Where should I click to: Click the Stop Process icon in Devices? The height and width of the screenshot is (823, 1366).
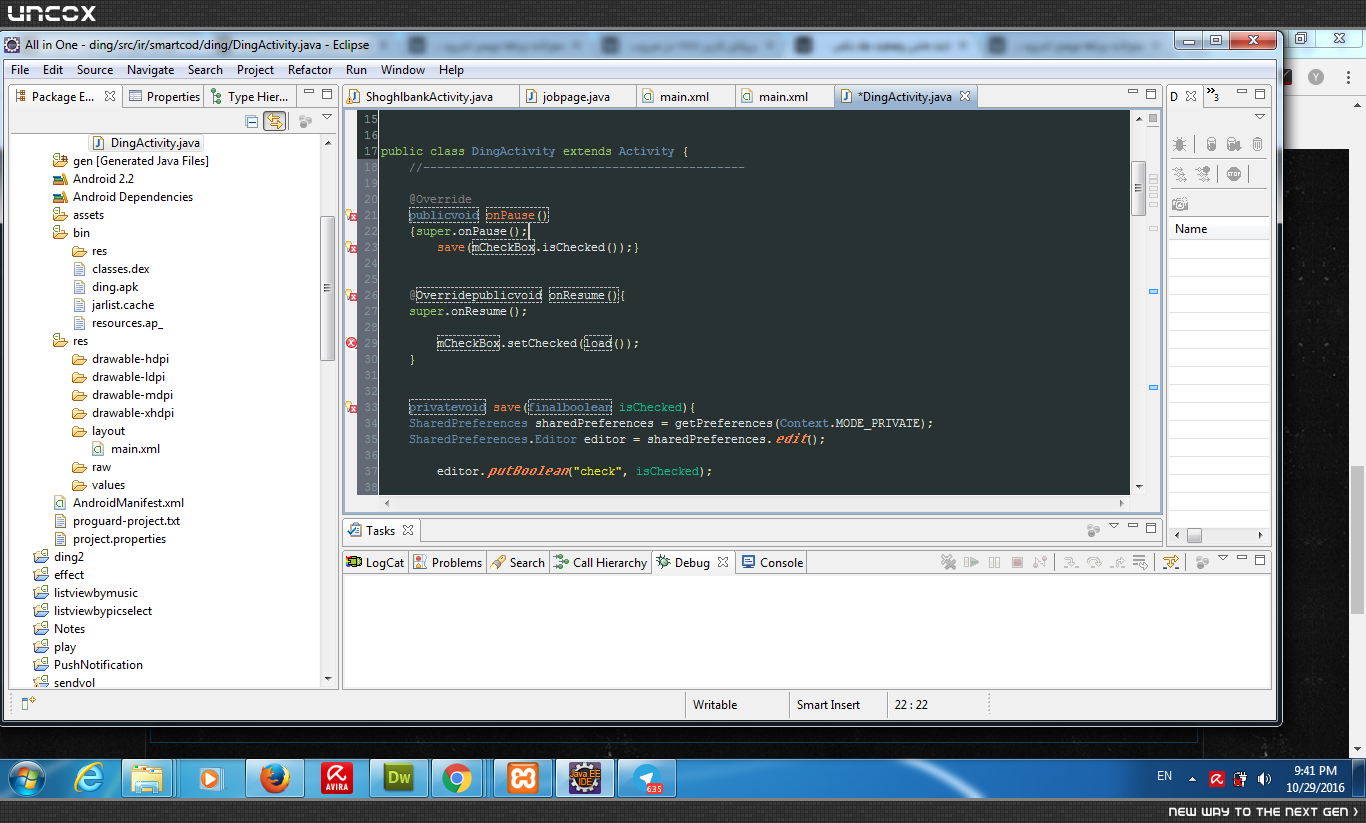pyautogui.click(x=1233, y=174)
